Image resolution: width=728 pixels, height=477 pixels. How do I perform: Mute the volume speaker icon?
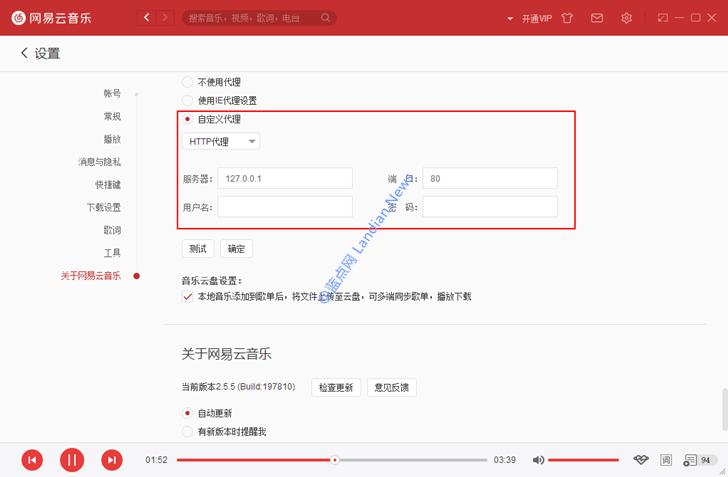tap(538, 460)
